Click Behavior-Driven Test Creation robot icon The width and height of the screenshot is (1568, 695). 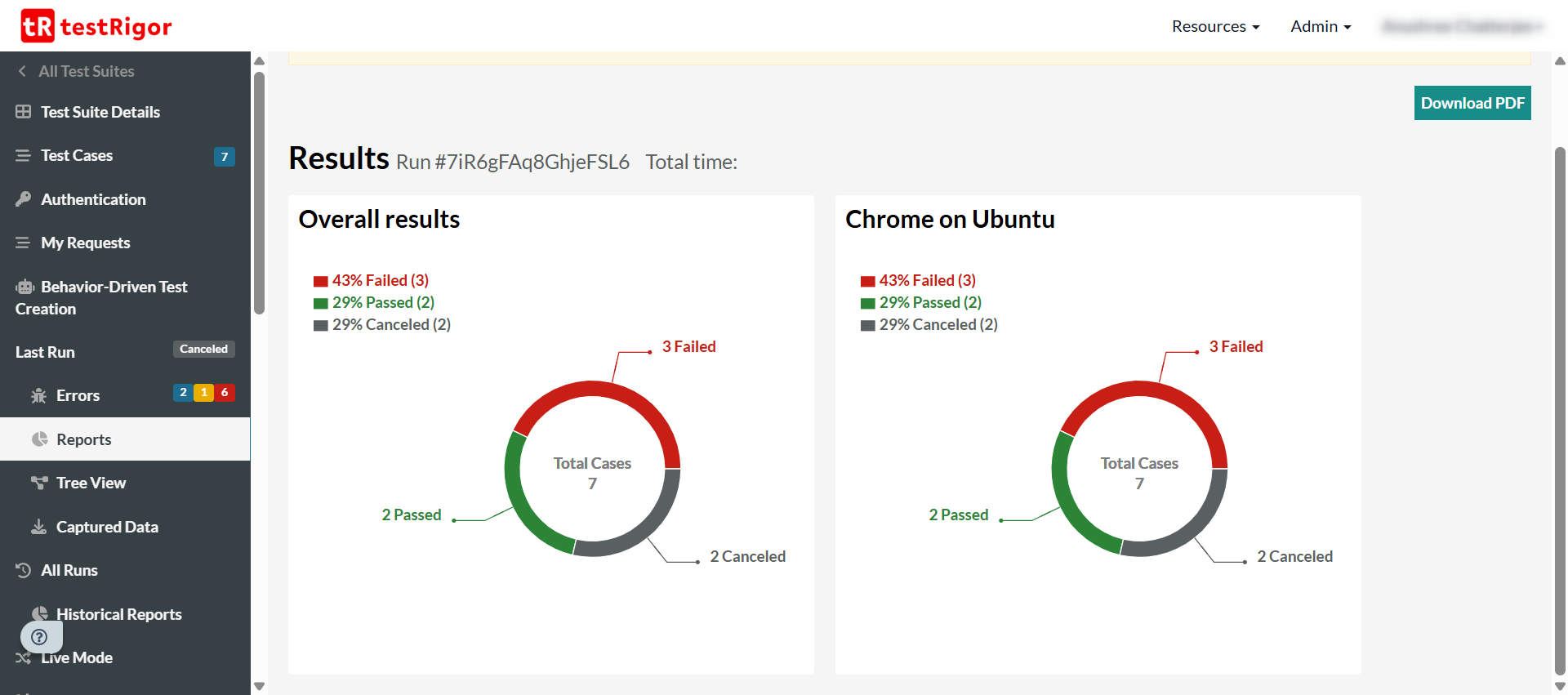tap(24, 287)
